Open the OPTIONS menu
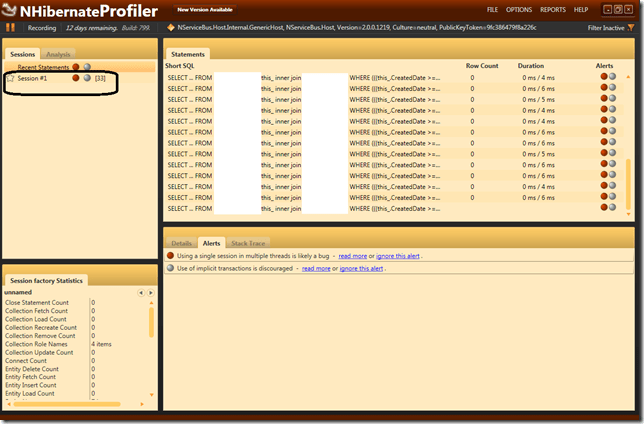Viewport: 644px width, 424px height. 519,9
